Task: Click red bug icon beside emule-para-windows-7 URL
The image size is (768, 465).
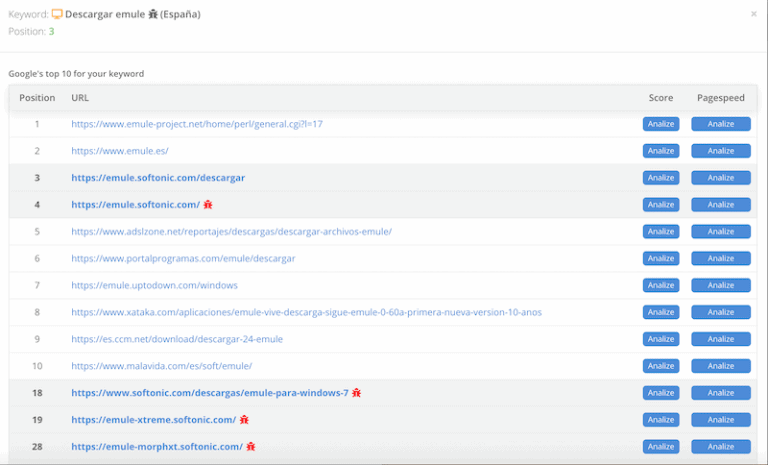Action: pyautogui.click(x=356, y=392)
